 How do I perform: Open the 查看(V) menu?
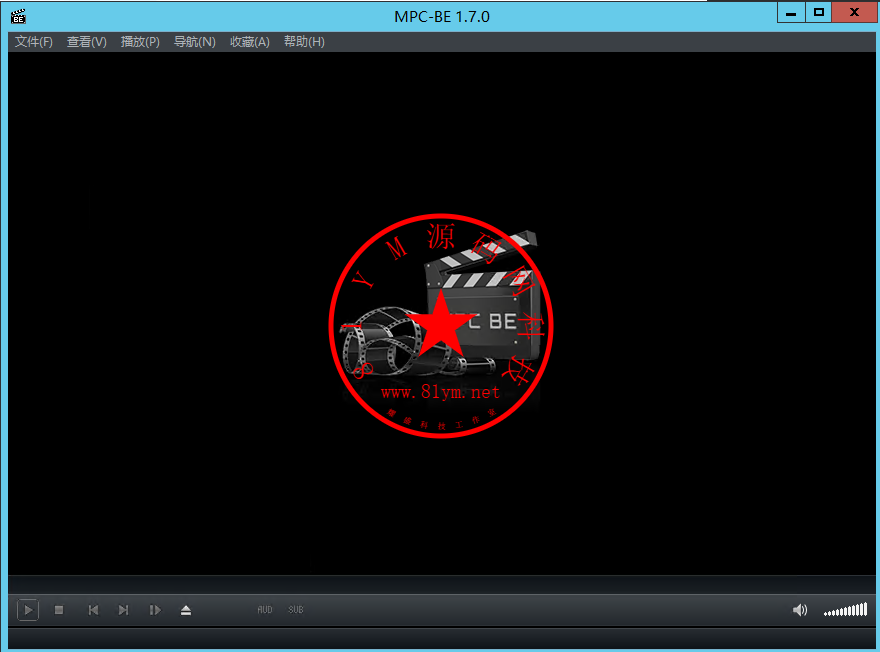pyautogui.click(x=86, y=42)
